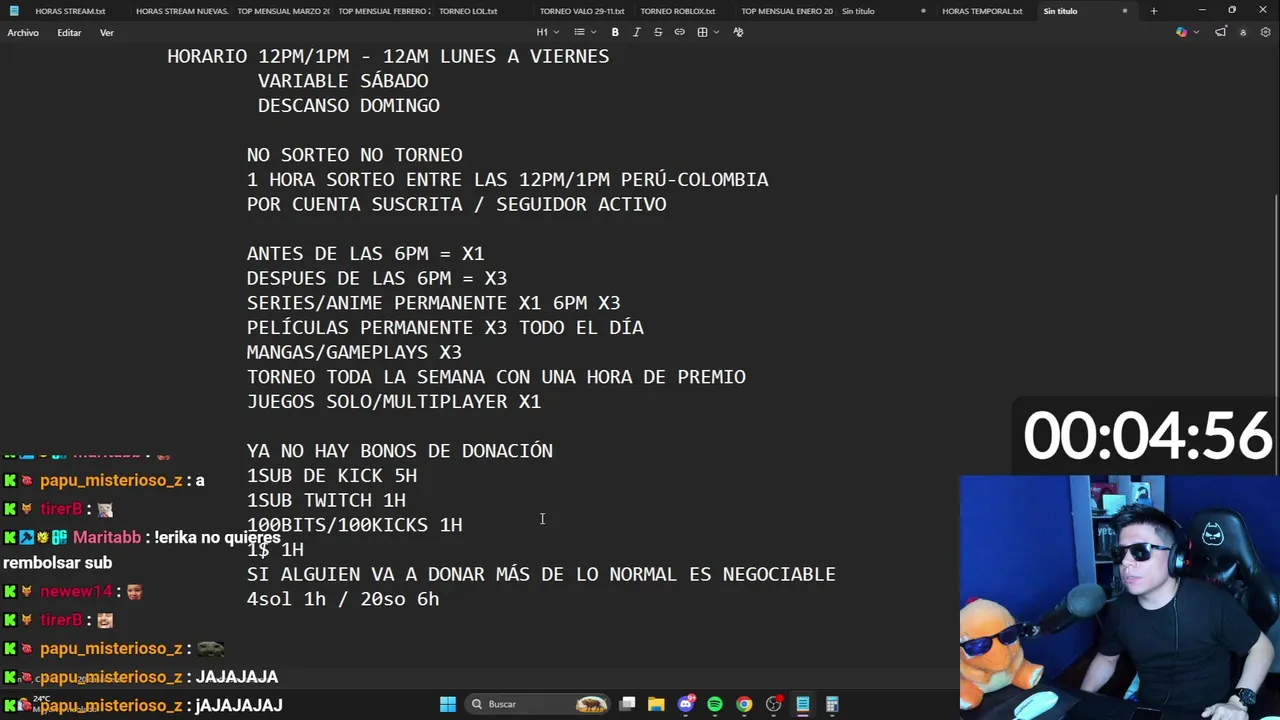The height and width of the screenshot is (720, 1280).
Task: Apply strikethrough formatting from the toolbar
Action: click(658, 32)
